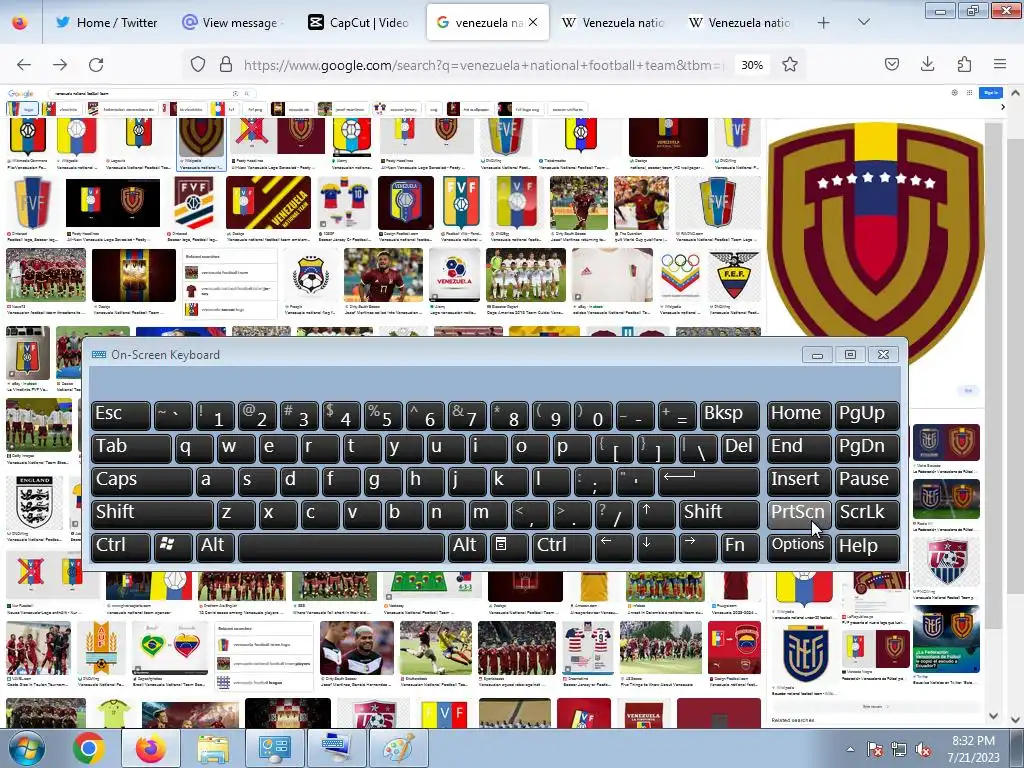
Task: Launch Chrome from the taskbar
Action: (89, 748)
